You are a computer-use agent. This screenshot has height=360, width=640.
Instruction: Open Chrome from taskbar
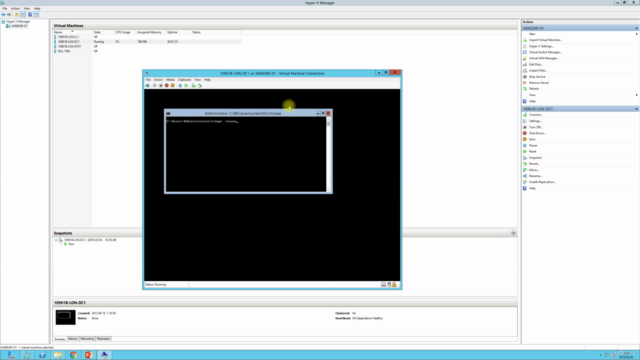pos(73,355)
